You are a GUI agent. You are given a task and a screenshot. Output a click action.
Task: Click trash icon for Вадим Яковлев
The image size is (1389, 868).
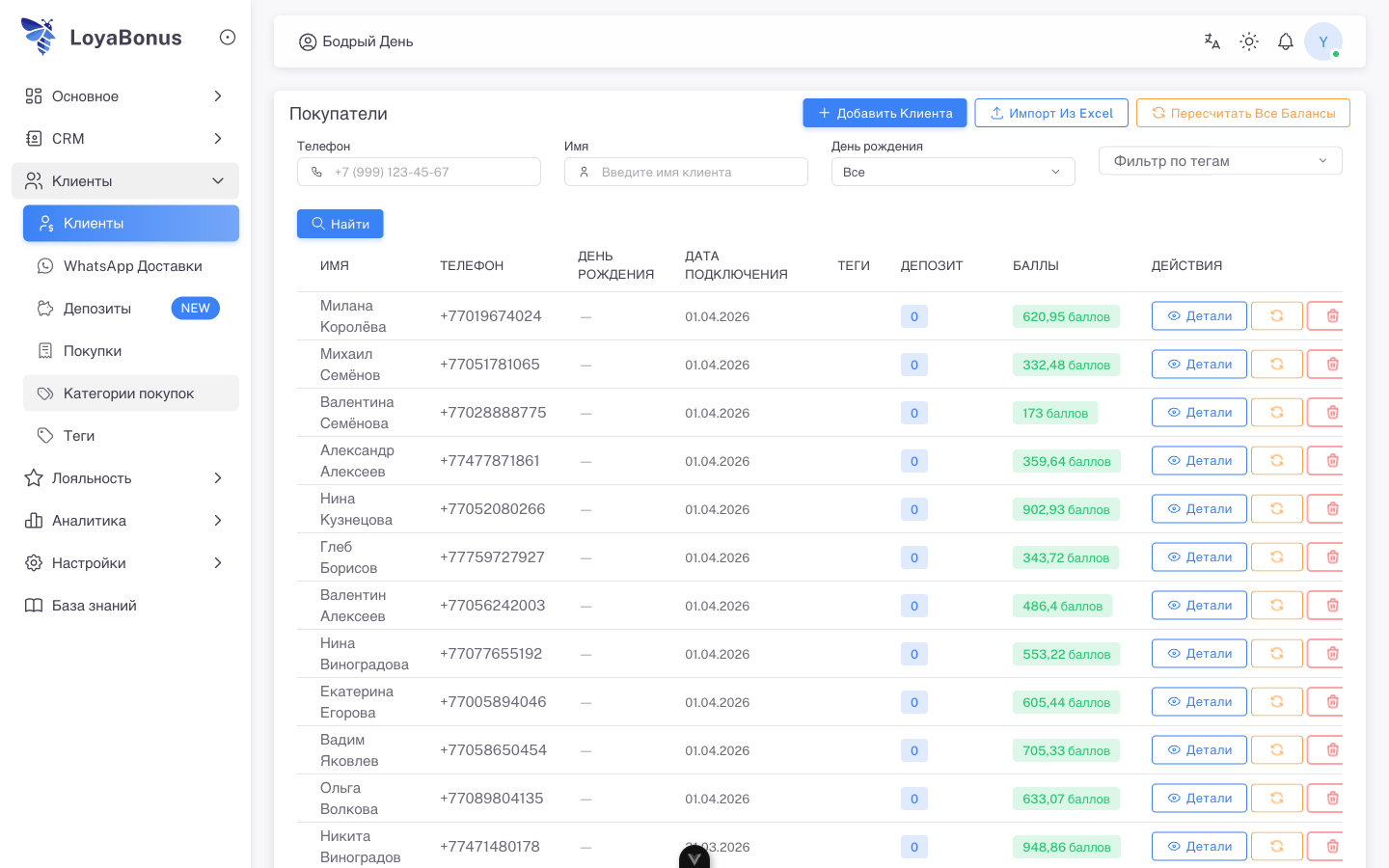(1331, 750)
